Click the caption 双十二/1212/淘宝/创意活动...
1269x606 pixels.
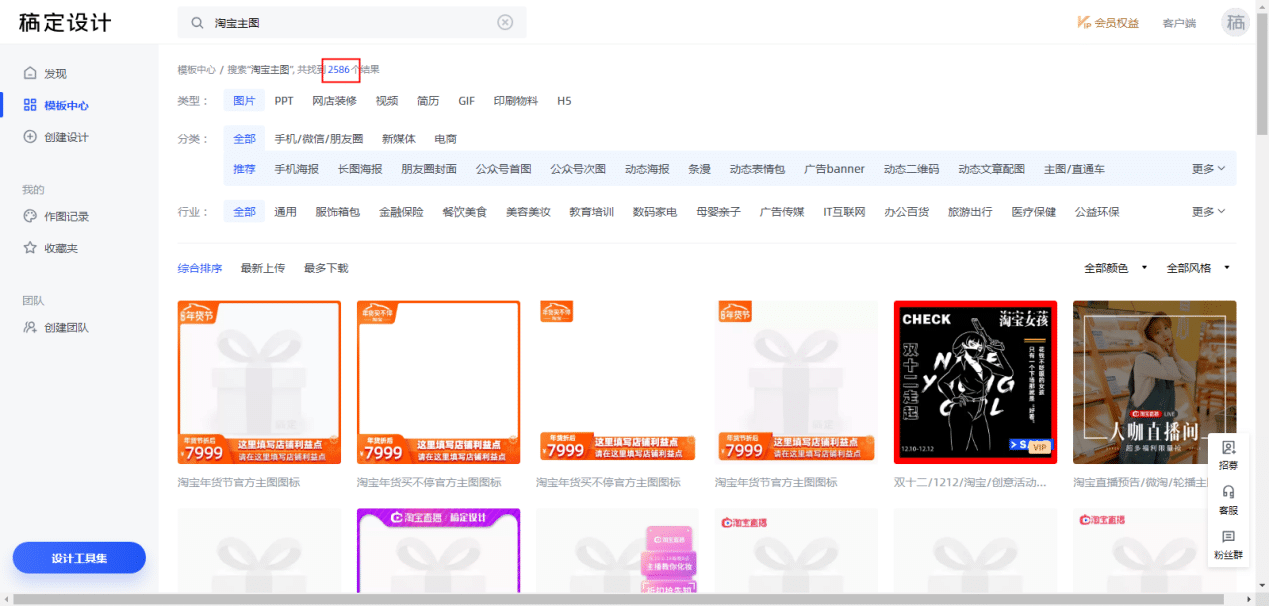(x=970, y=482)
